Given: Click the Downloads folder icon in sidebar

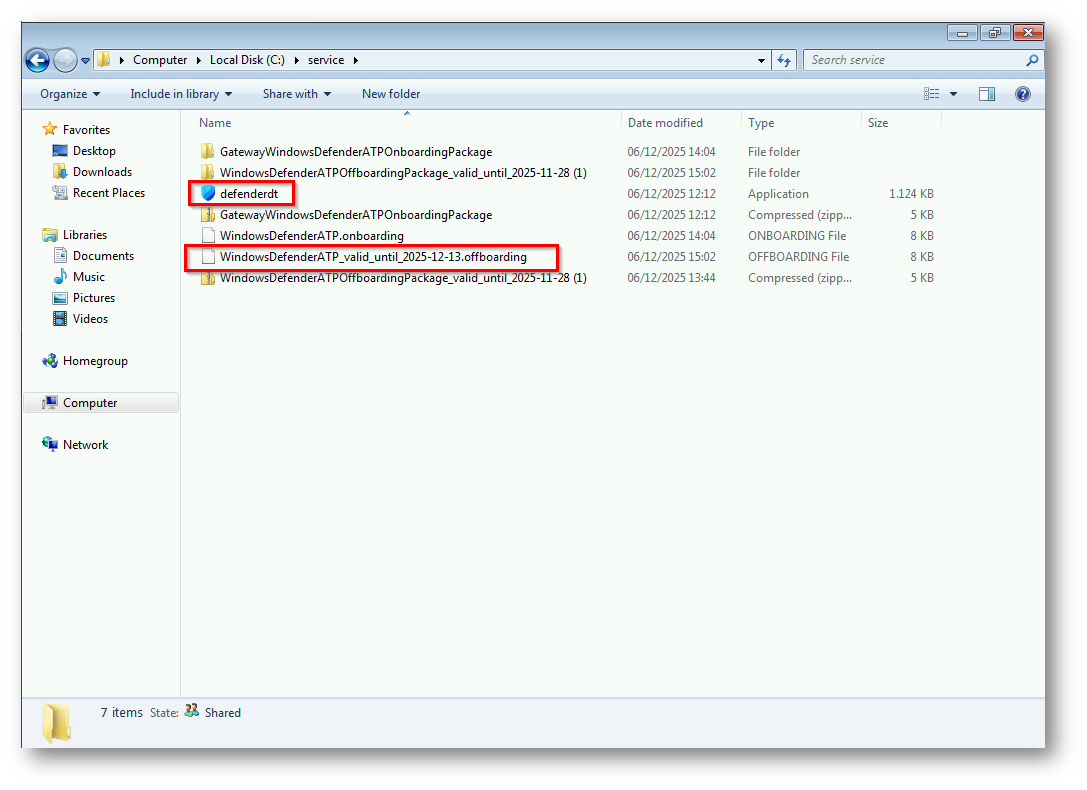Looking at the screenshot, I should tap(60, 171).
